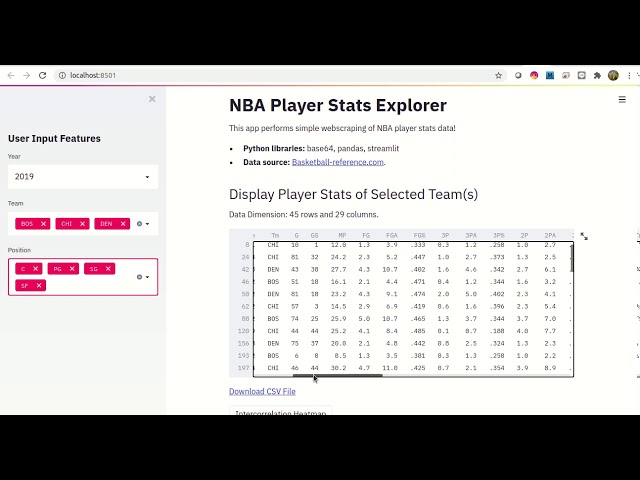640x480 pixels.
Task: Select row index 197 in table
Action: click(x=244, y=368)
